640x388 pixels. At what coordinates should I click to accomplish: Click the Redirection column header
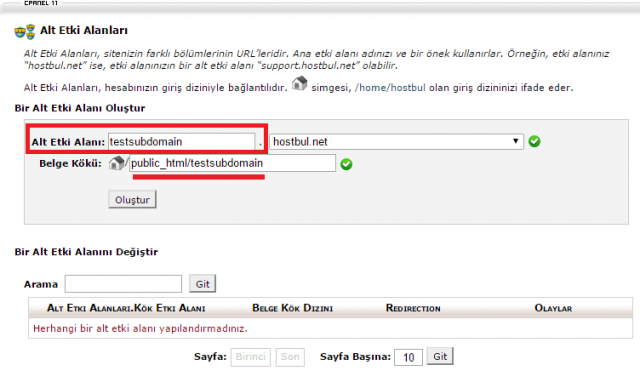pyautogui.click(x=413, y=308)
